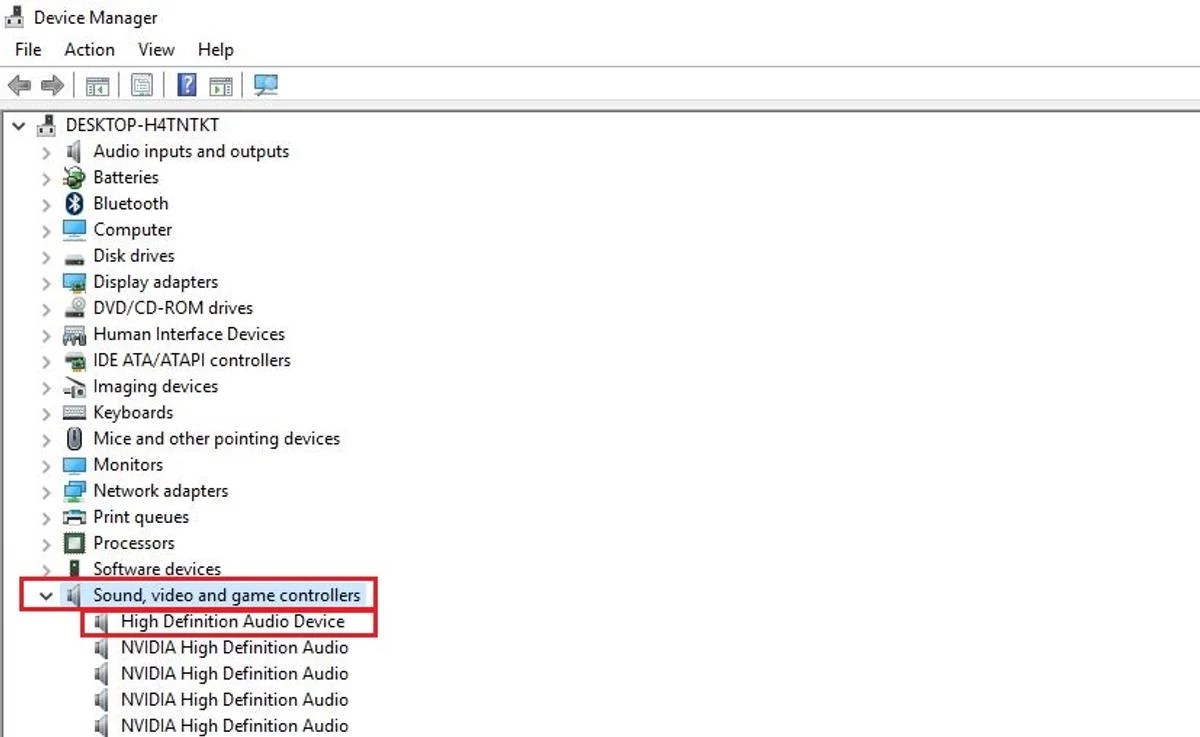Click the IDE ATA/ATAPI controllers icon
This screenshot has height=737, width=1200.
[74, 360]
